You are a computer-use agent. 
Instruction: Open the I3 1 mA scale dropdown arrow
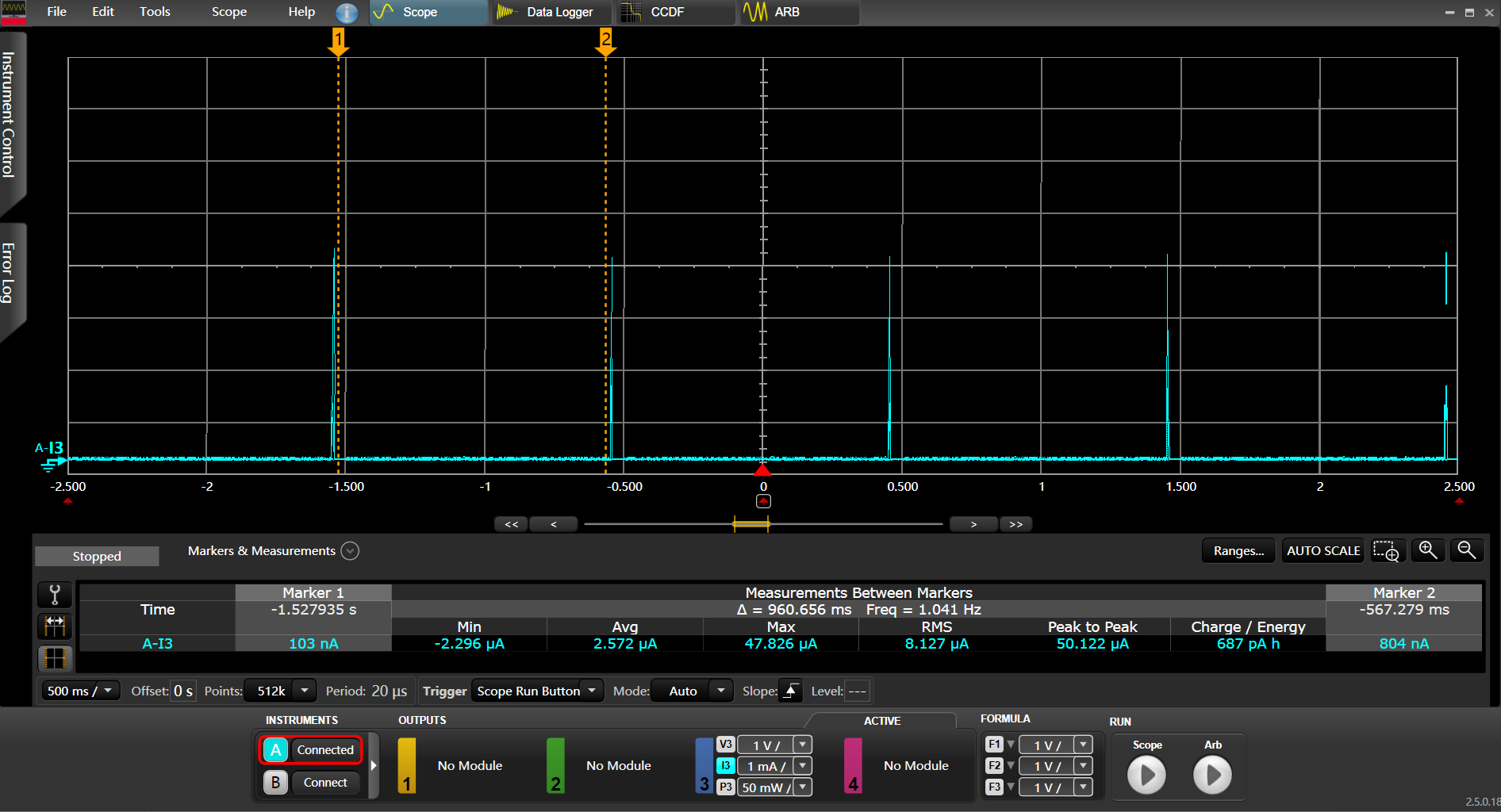point(803,766)
